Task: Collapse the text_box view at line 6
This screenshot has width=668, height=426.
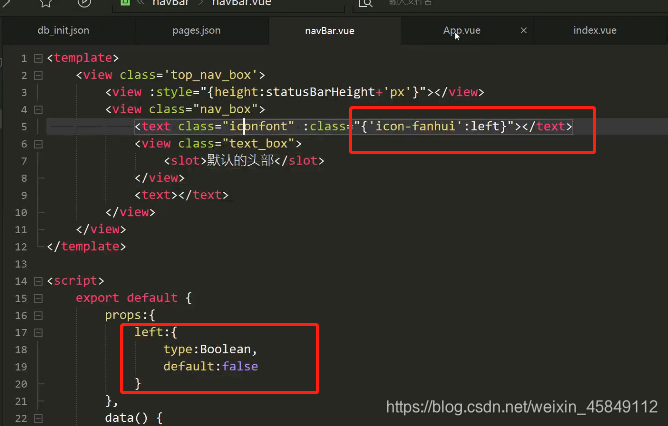Action: (x=38, y=144)
